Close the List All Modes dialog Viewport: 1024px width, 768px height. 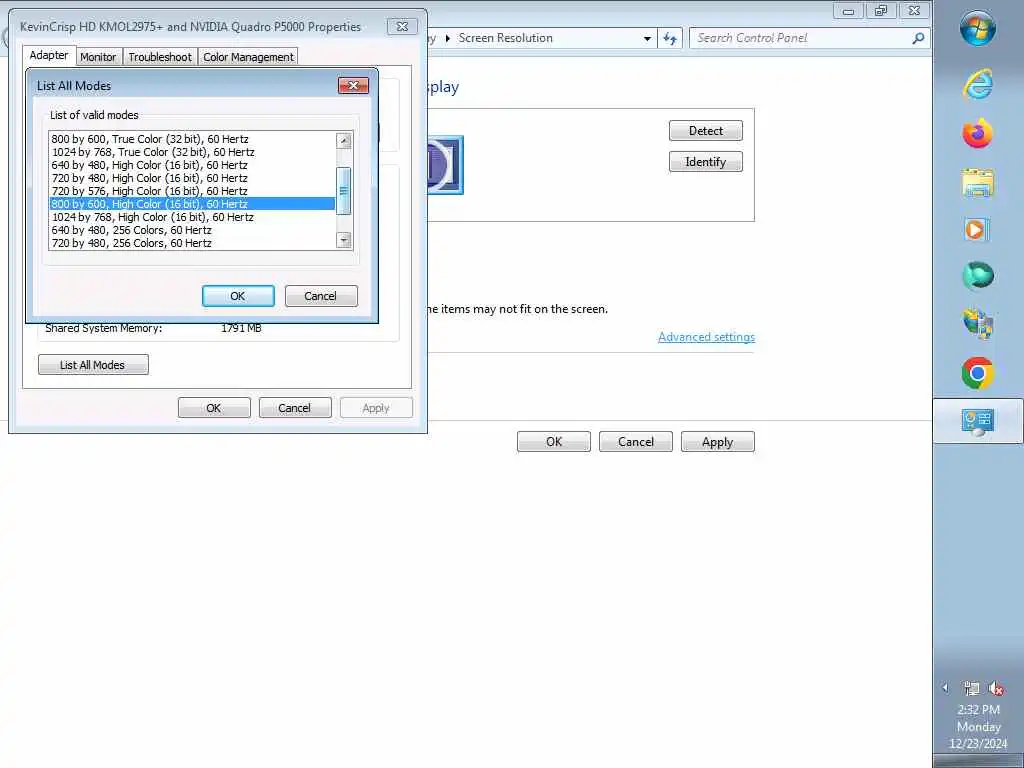click(353, 86)
